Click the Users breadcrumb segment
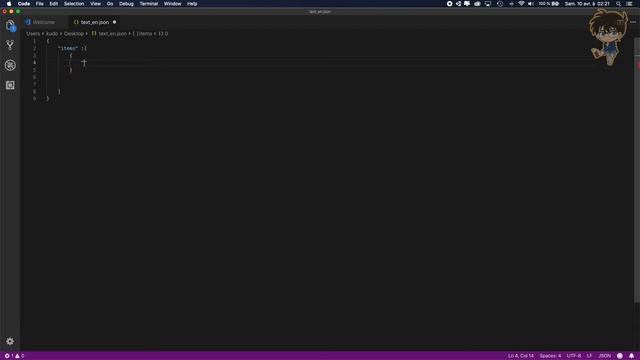The height and width of the screenshot is (360, 640). click(33, 33)
